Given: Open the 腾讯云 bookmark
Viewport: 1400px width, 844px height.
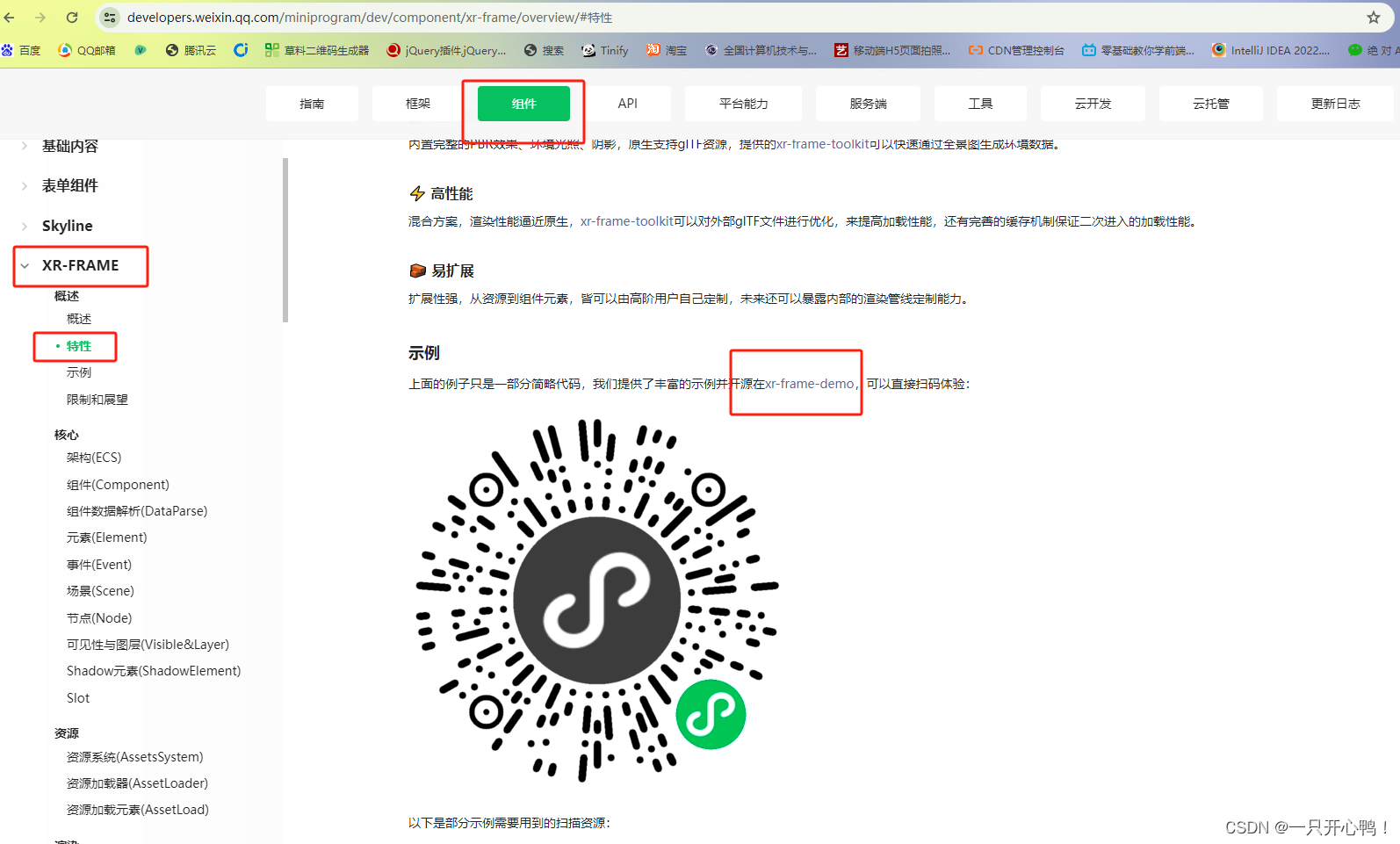Looking at the screenshot, I should click(x=191, y=50).
